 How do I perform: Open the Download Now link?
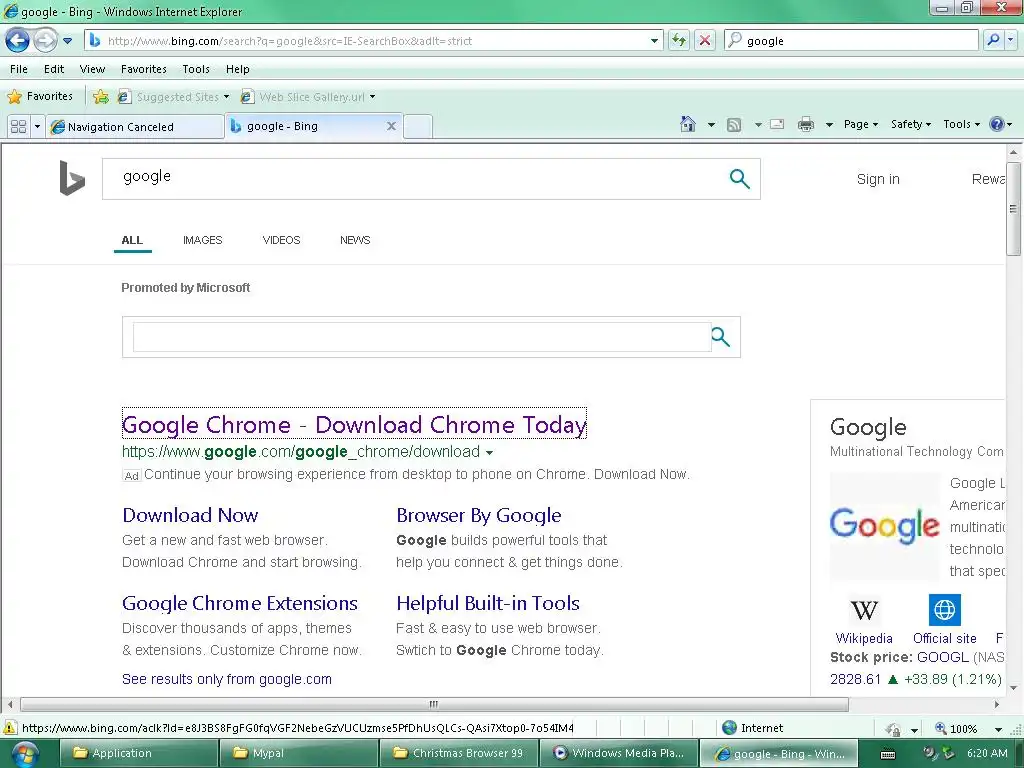tap(190, 515)
